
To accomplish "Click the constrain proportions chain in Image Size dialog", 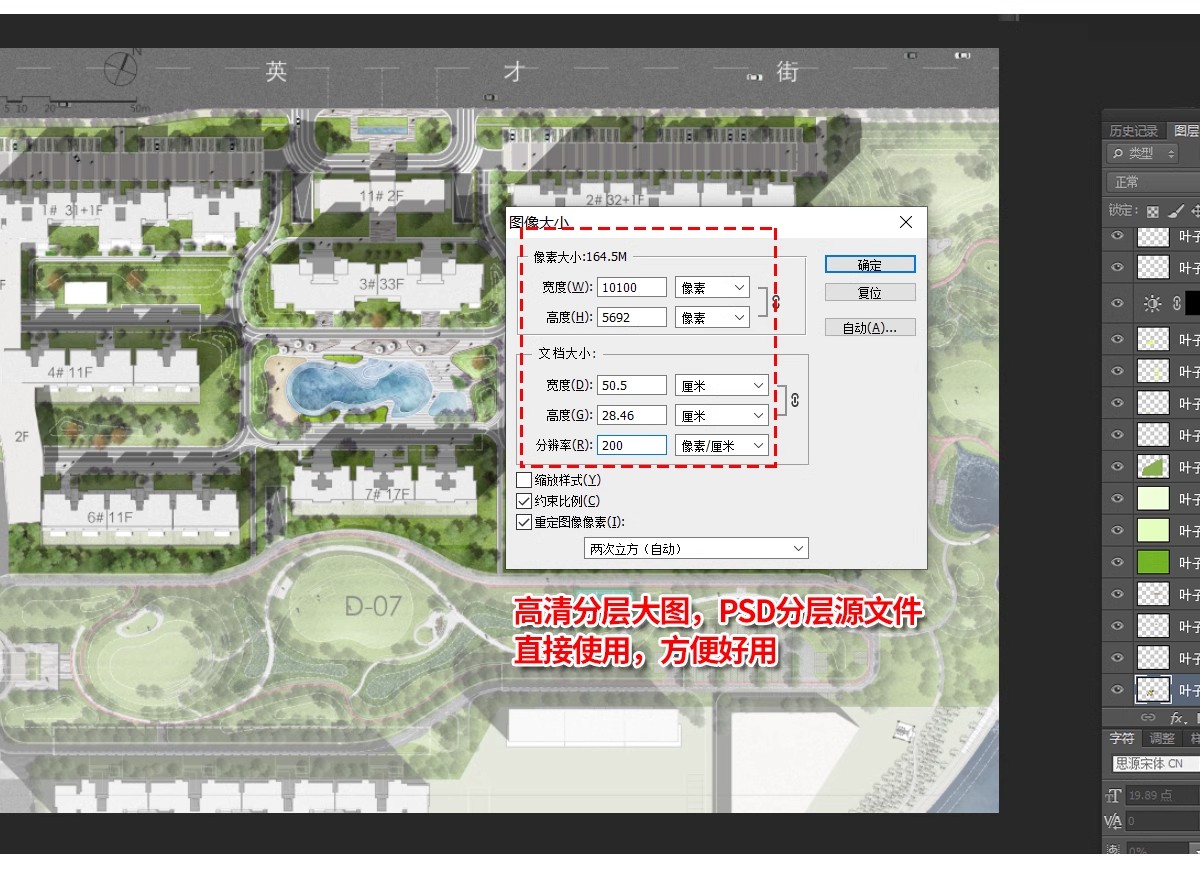I will click(x=775, y=302).
